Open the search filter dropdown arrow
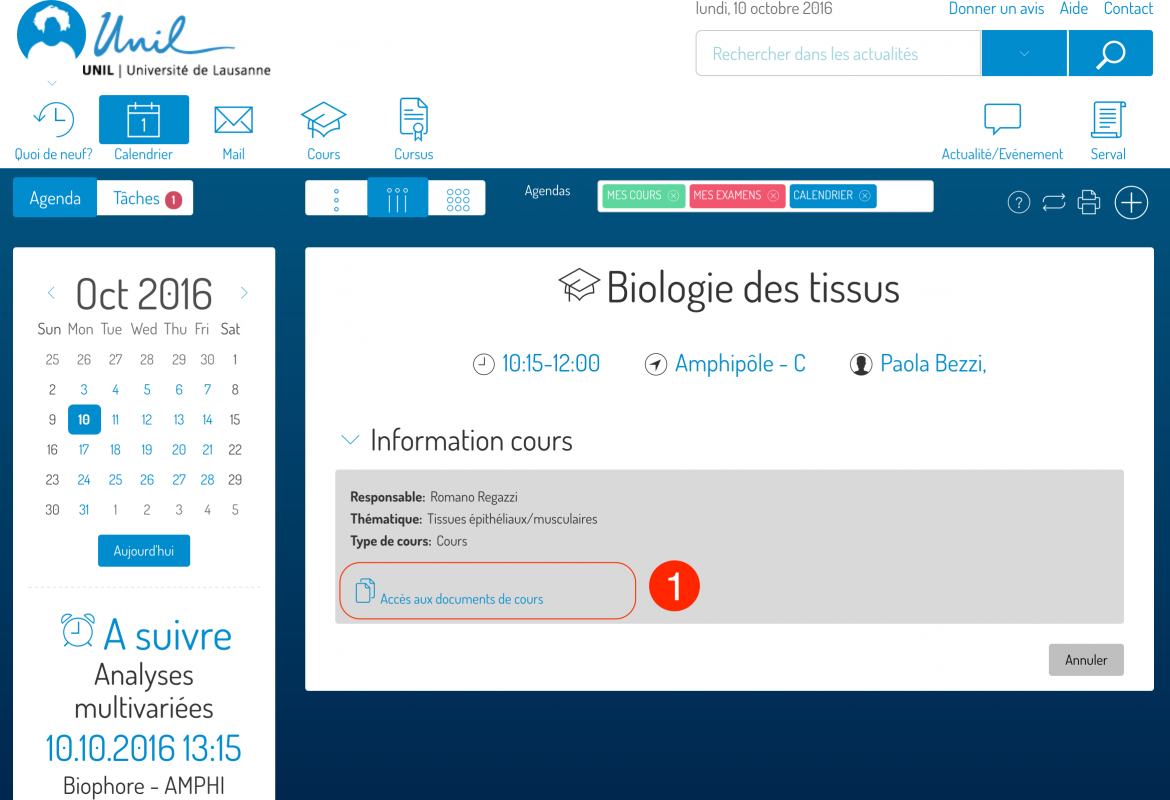The image size is (1170, 800). 1024,54
